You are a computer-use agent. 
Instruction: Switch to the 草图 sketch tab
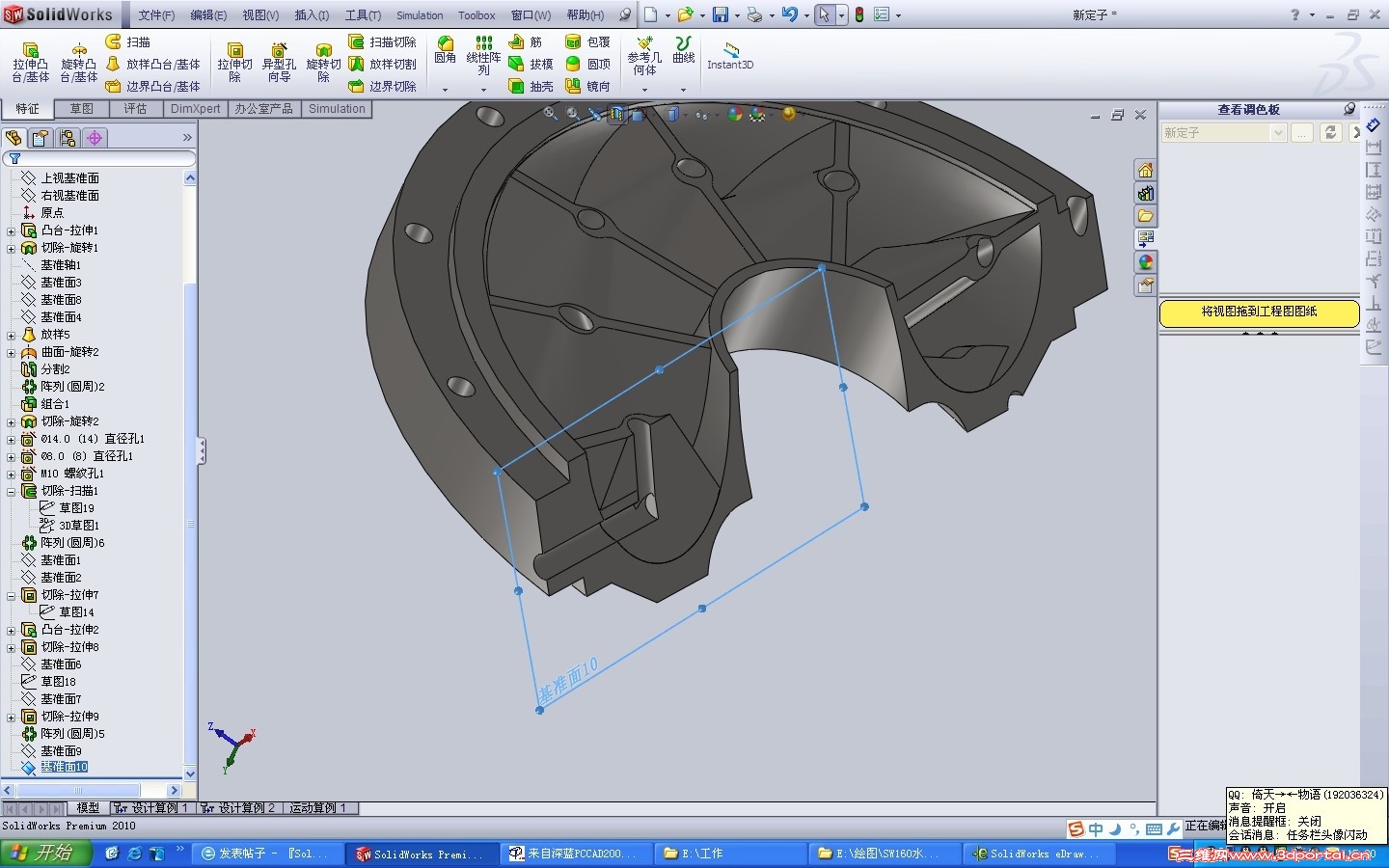coord(81,109)
